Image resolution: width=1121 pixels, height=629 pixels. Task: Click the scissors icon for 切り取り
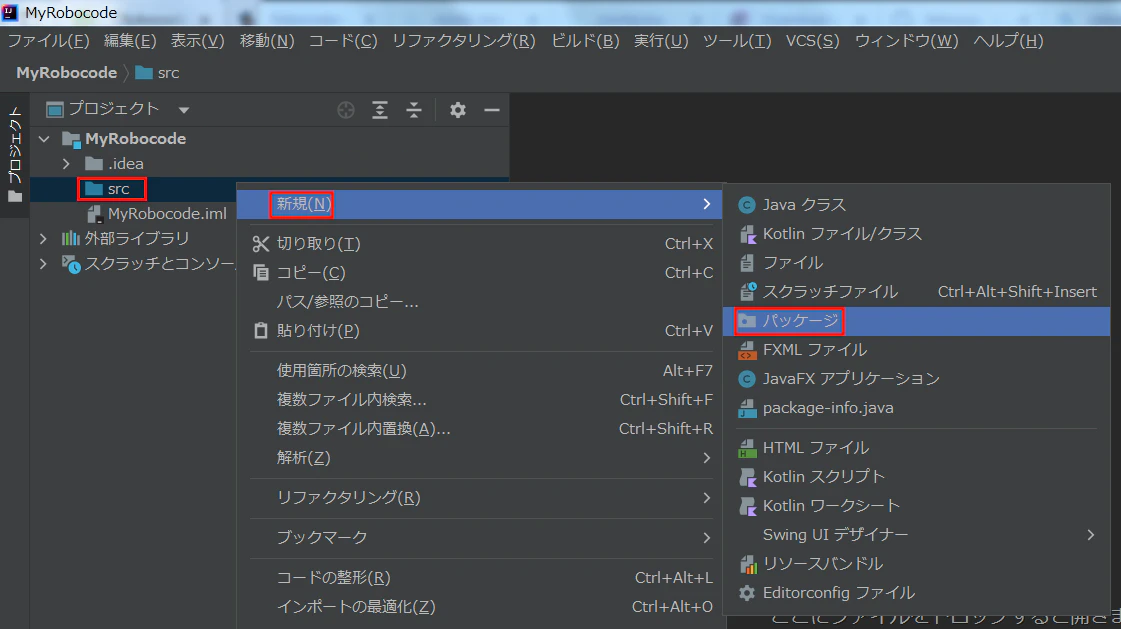pyautogui.click(x=261, y=244)
